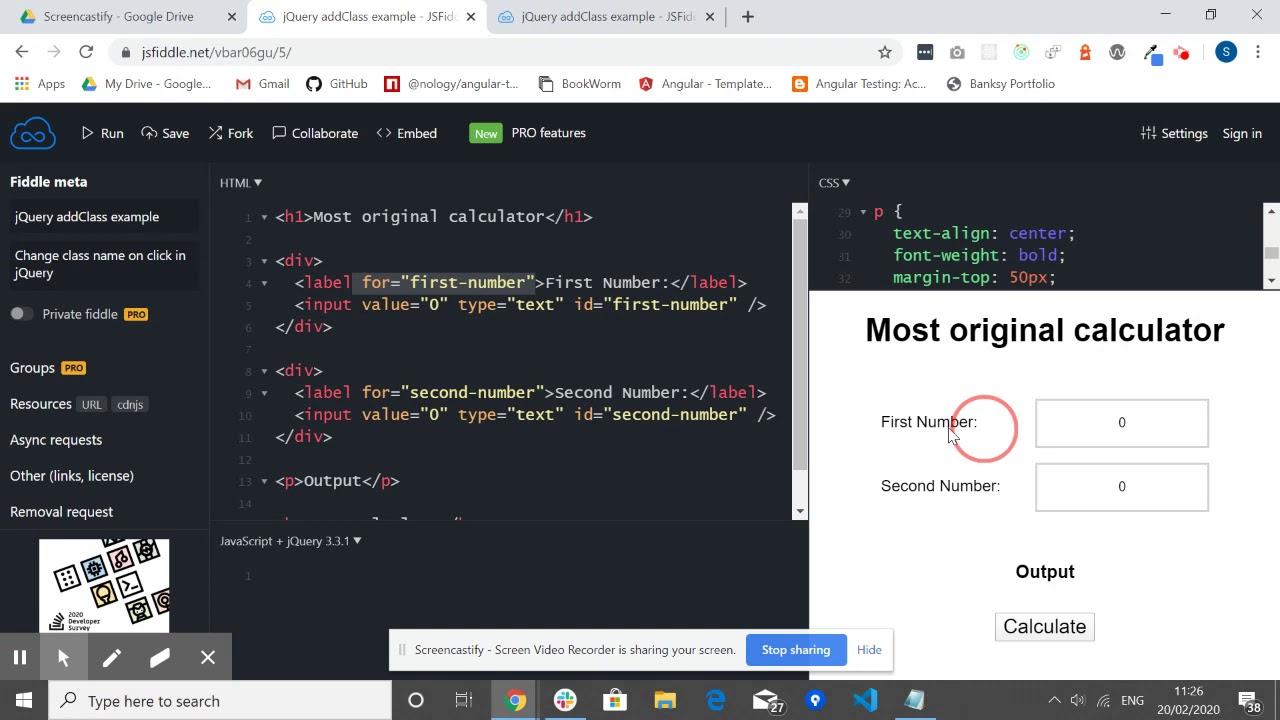Open the CSS panel dropdown

834,182
